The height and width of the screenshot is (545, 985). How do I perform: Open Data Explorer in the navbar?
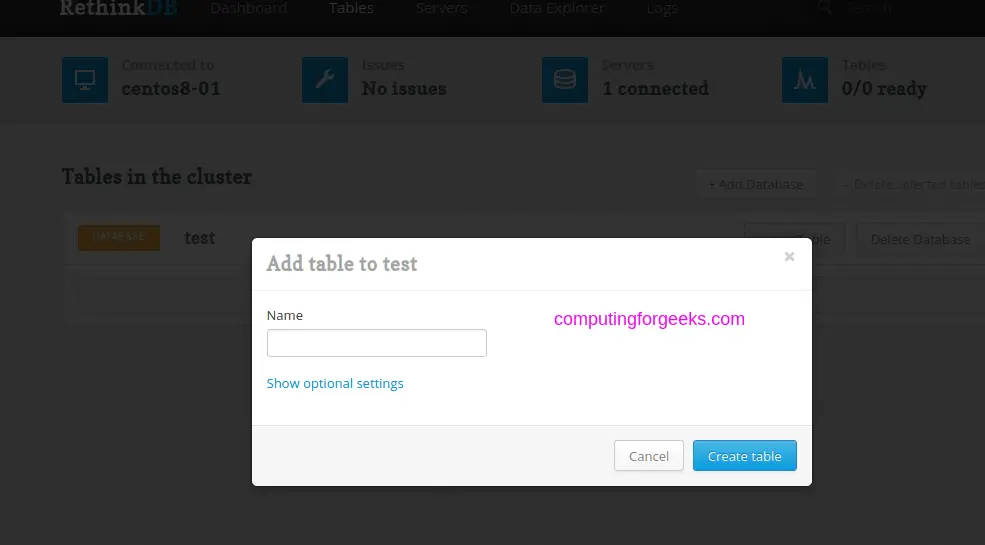coord(557,8)
